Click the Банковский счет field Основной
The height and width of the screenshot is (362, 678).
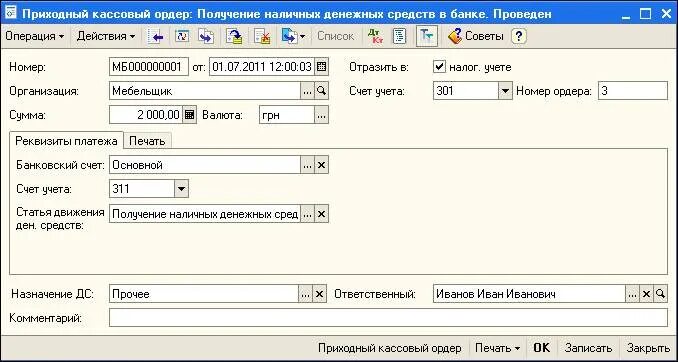click(205, 165)
